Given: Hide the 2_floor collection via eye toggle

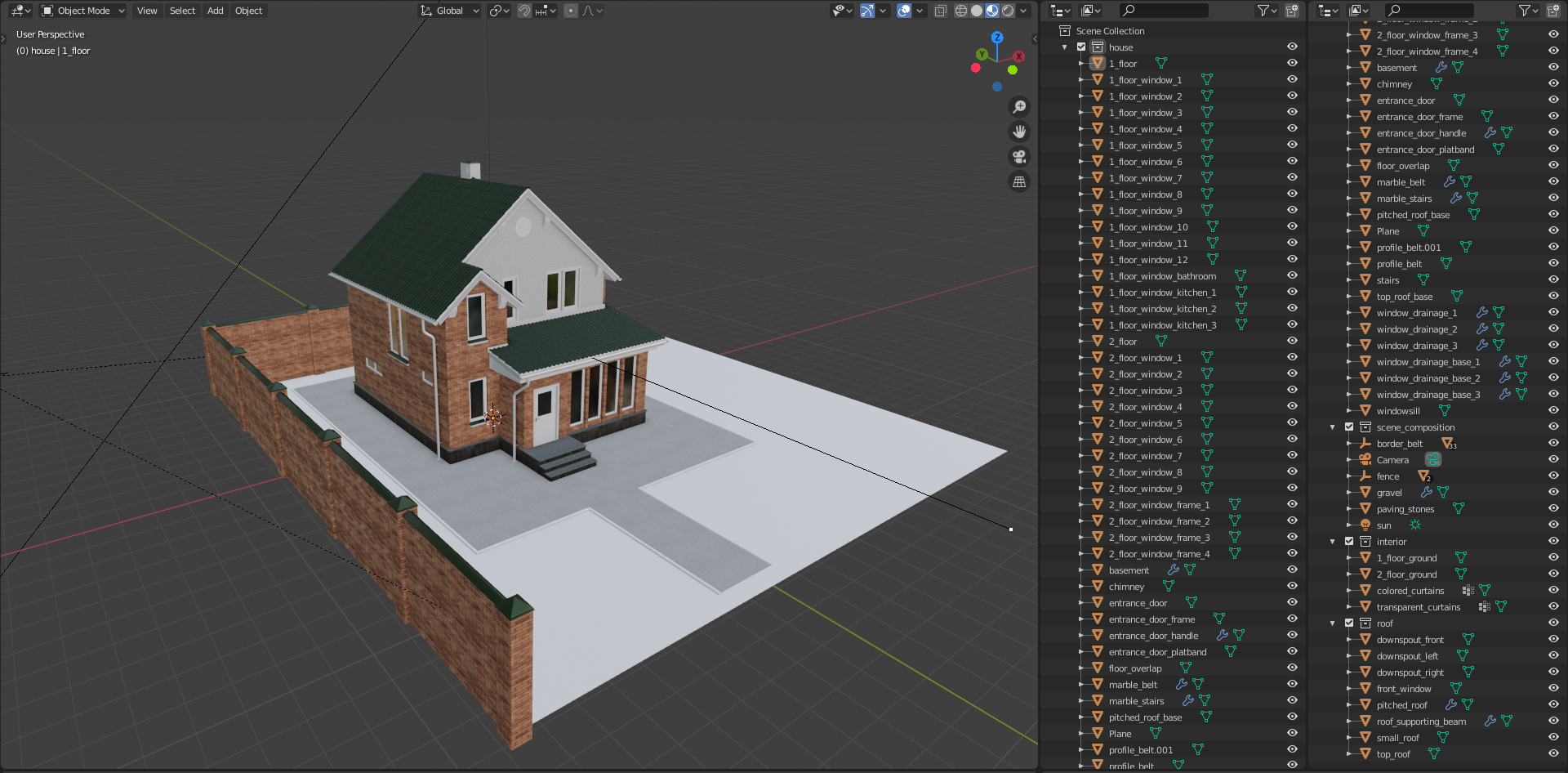Looking at the screenshot, I should click(1292, 341).
